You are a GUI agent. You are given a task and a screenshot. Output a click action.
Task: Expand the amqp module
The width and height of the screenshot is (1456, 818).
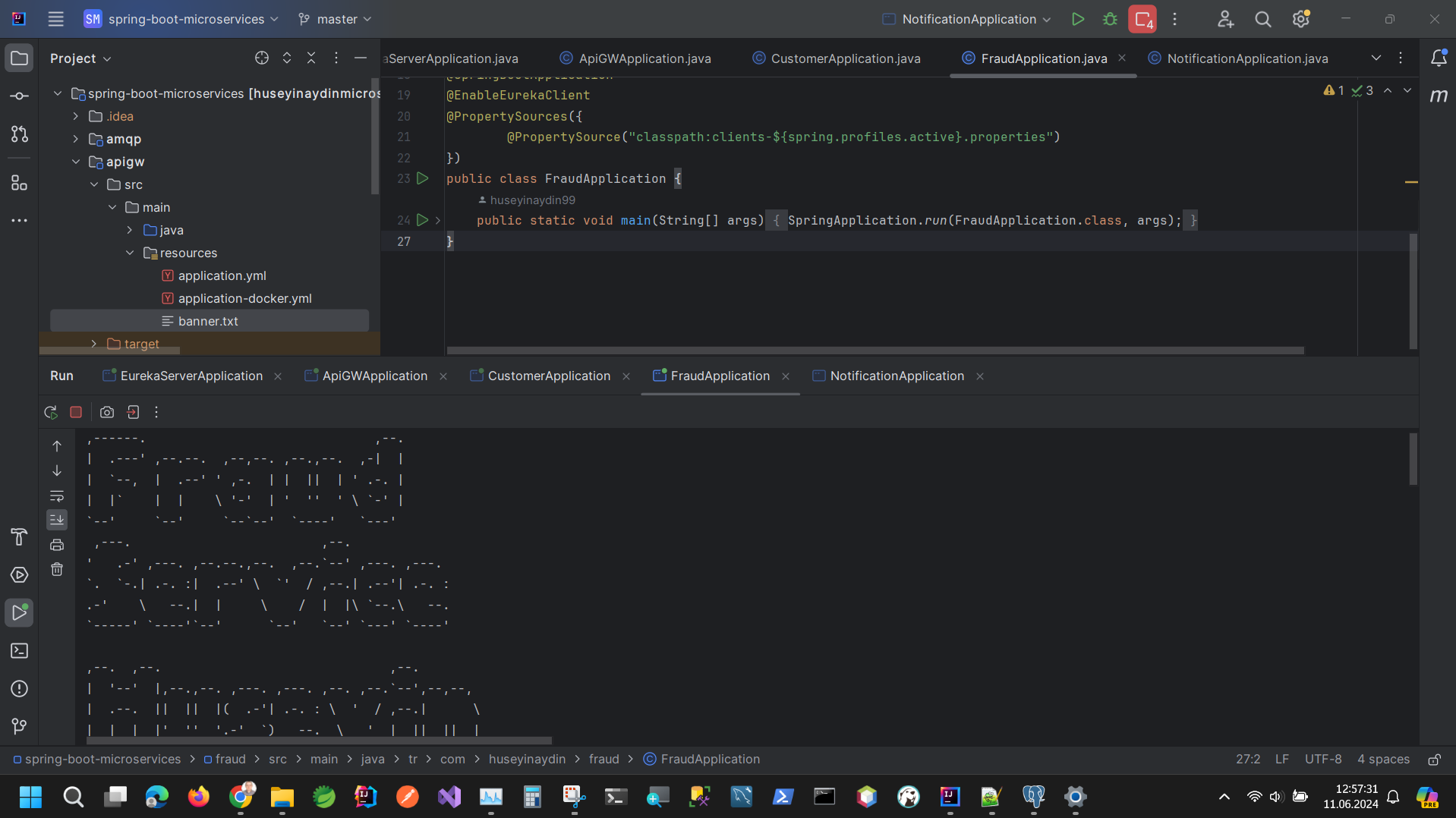coord(75,139)
